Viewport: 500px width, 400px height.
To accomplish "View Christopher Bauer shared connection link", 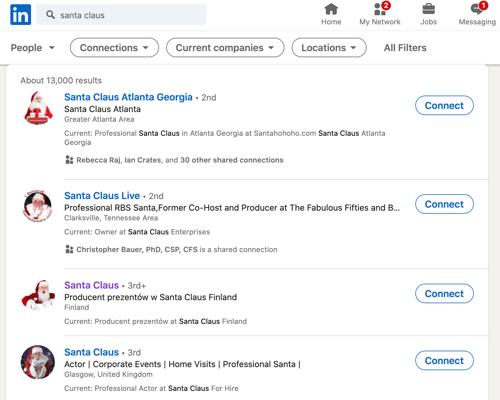I will (x=177, y=250).
